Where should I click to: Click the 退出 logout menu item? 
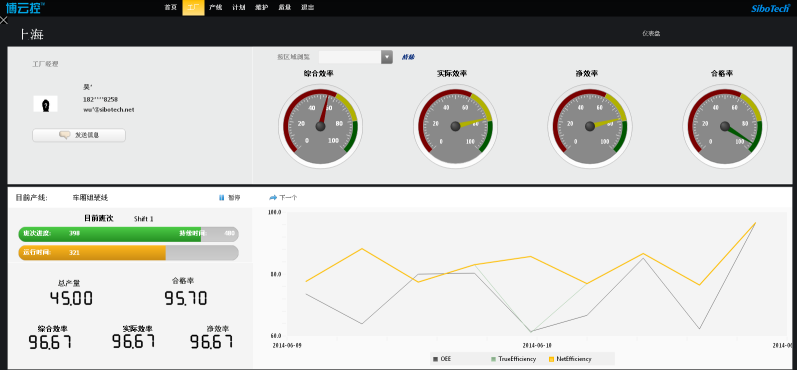tap(307, 7)
